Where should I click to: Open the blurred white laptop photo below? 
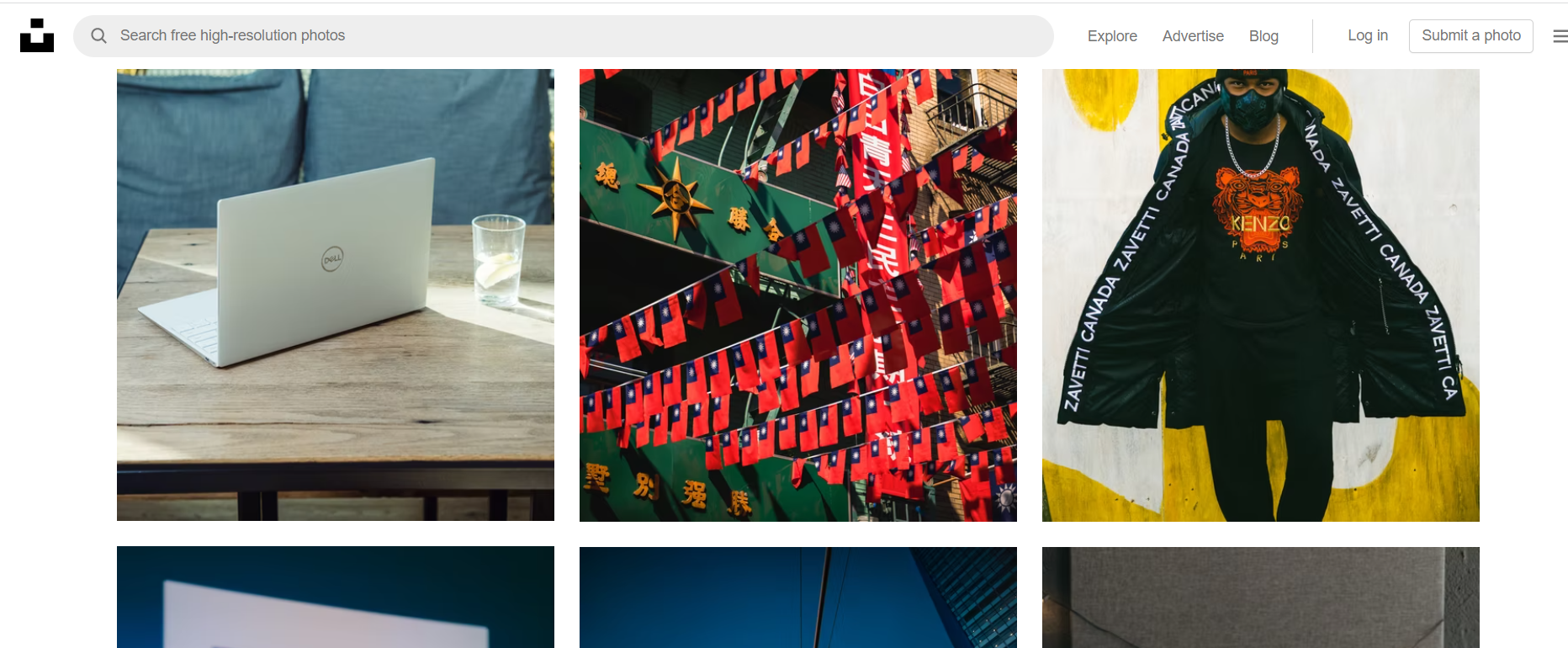(x=336, y=598)
